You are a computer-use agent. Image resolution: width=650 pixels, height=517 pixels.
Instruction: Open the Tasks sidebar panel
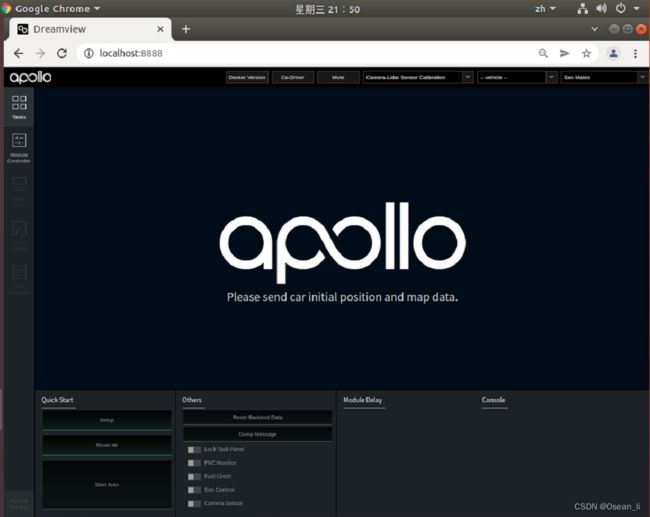tap(19, 107)
